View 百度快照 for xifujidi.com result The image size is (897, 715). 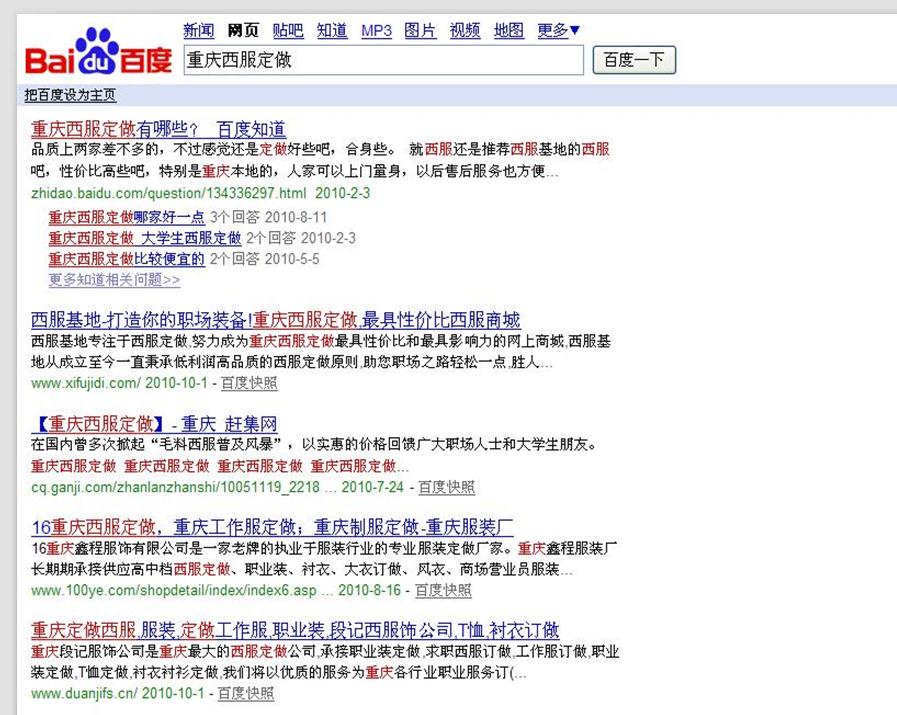(249, 383)
